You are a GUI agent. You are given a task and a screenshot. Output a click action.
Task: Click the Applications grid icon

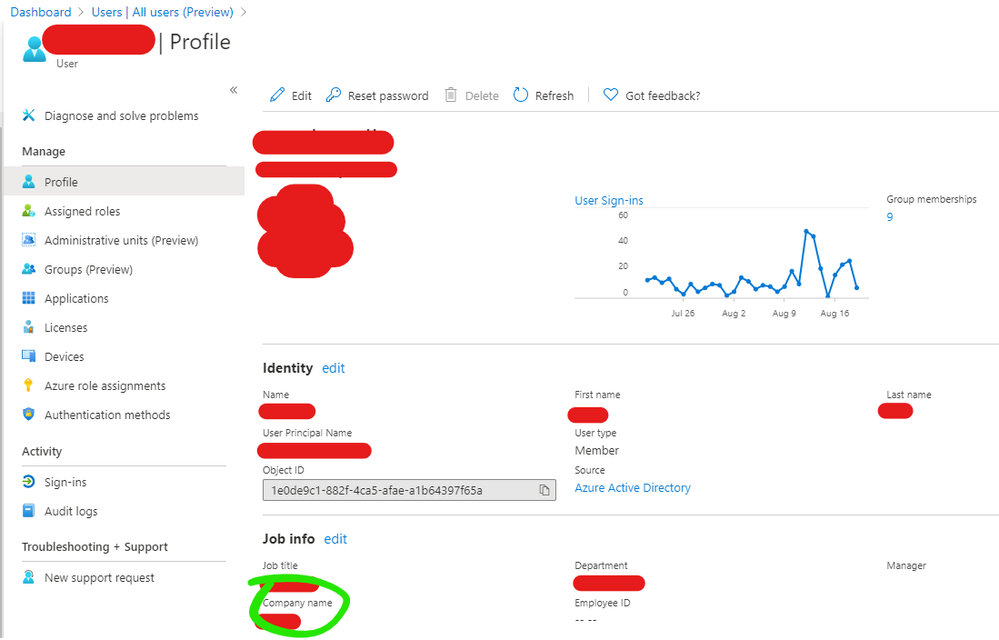pyautogui.click(x=29, y=298)
